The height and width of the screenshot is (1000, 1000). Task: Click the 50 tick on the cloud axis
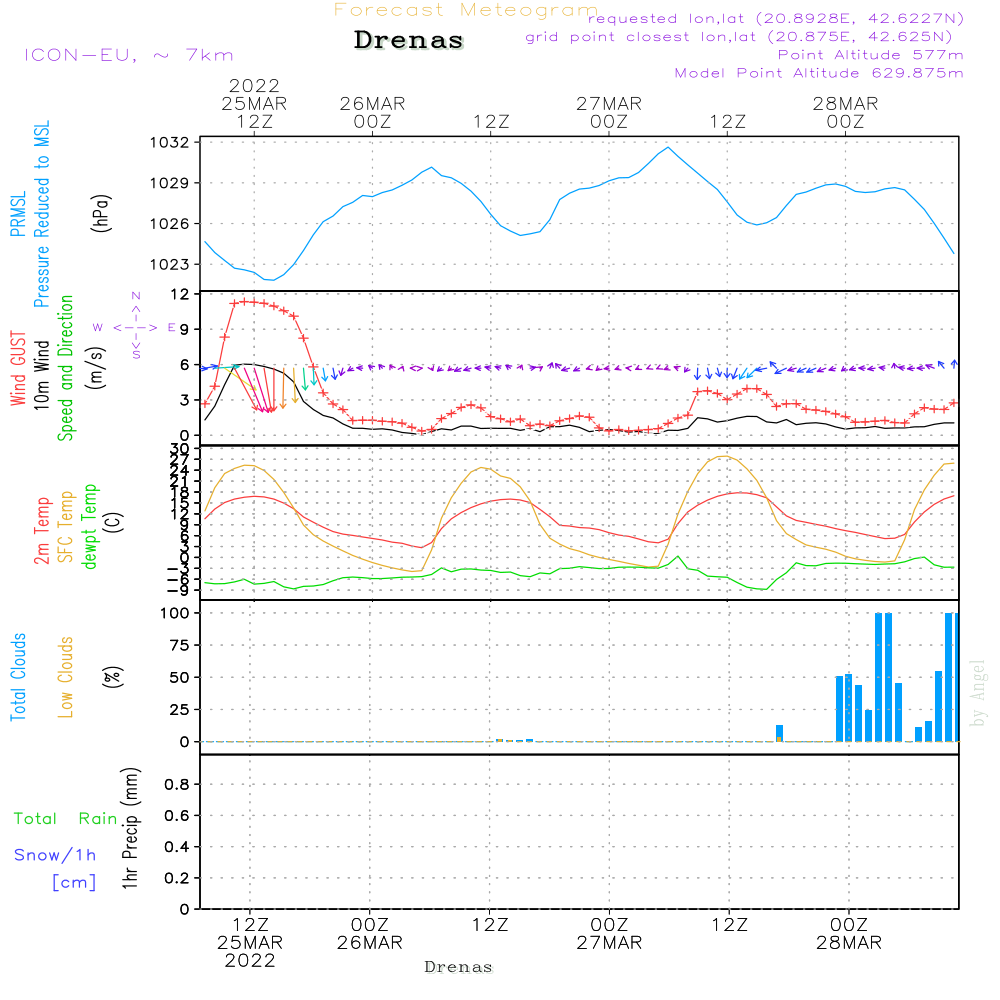180,677
